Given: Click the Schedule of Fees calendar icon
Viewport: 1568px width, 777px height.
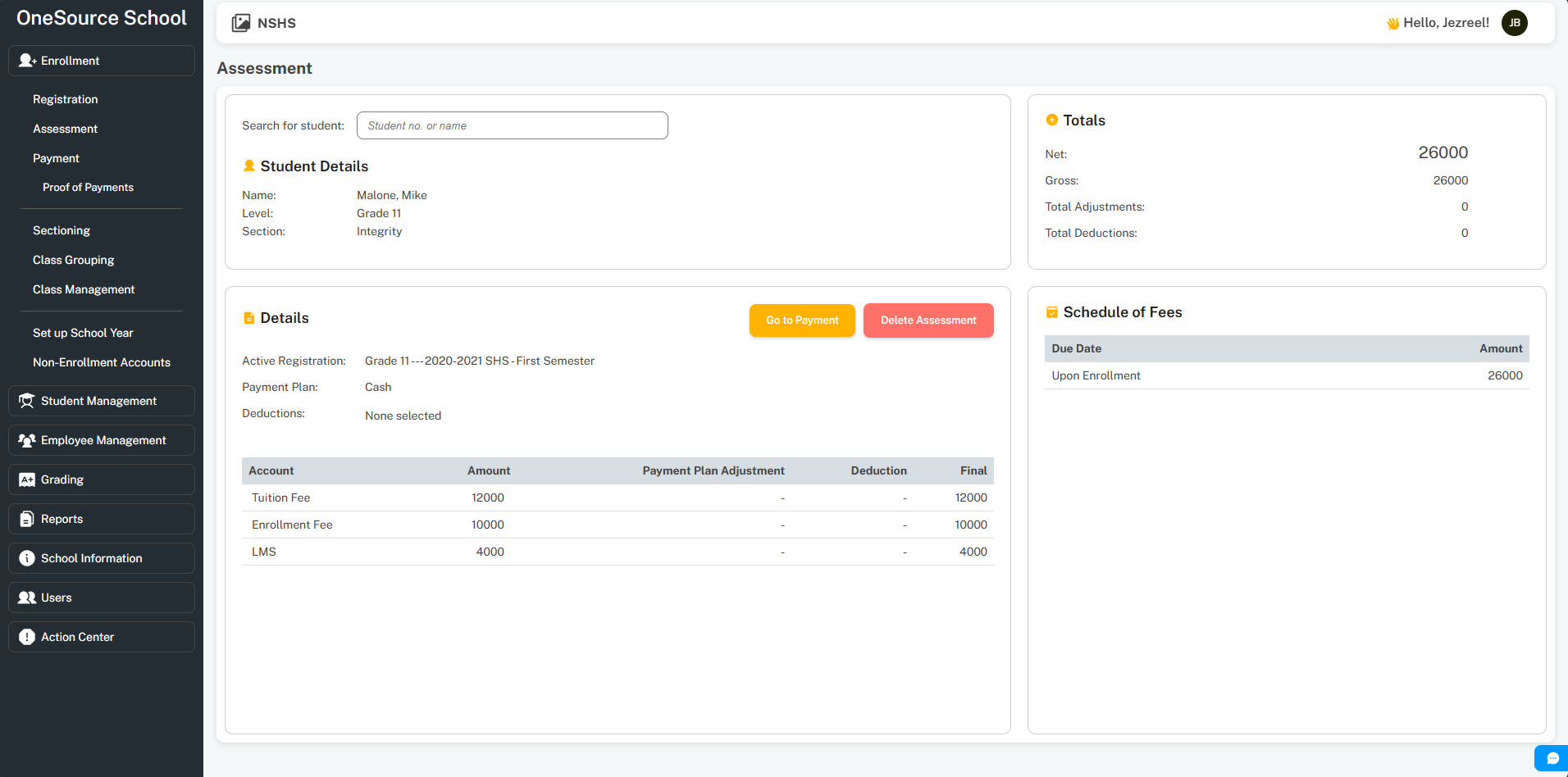Looking at the screenshot, I should (1052, 312).
